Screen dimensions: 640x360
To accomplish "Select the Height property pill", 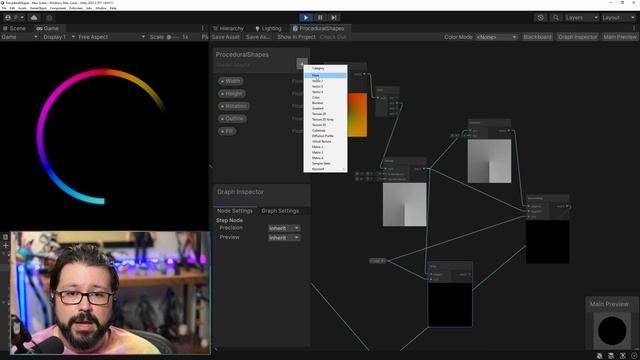I will point(231,93).
